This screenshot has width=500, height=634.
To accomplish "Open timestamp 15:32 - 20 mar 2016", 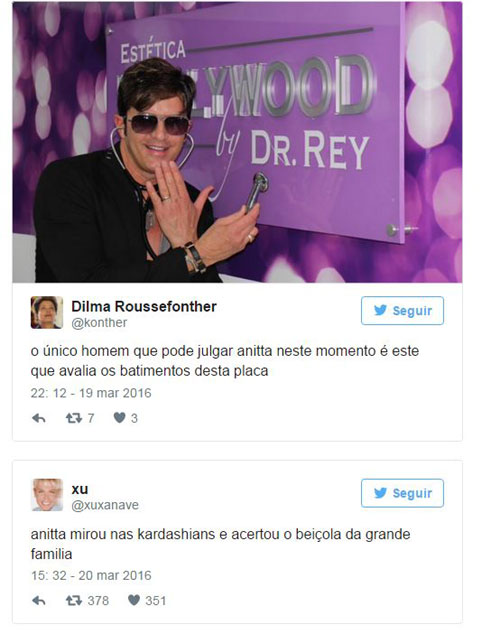I will click(91, 575).
